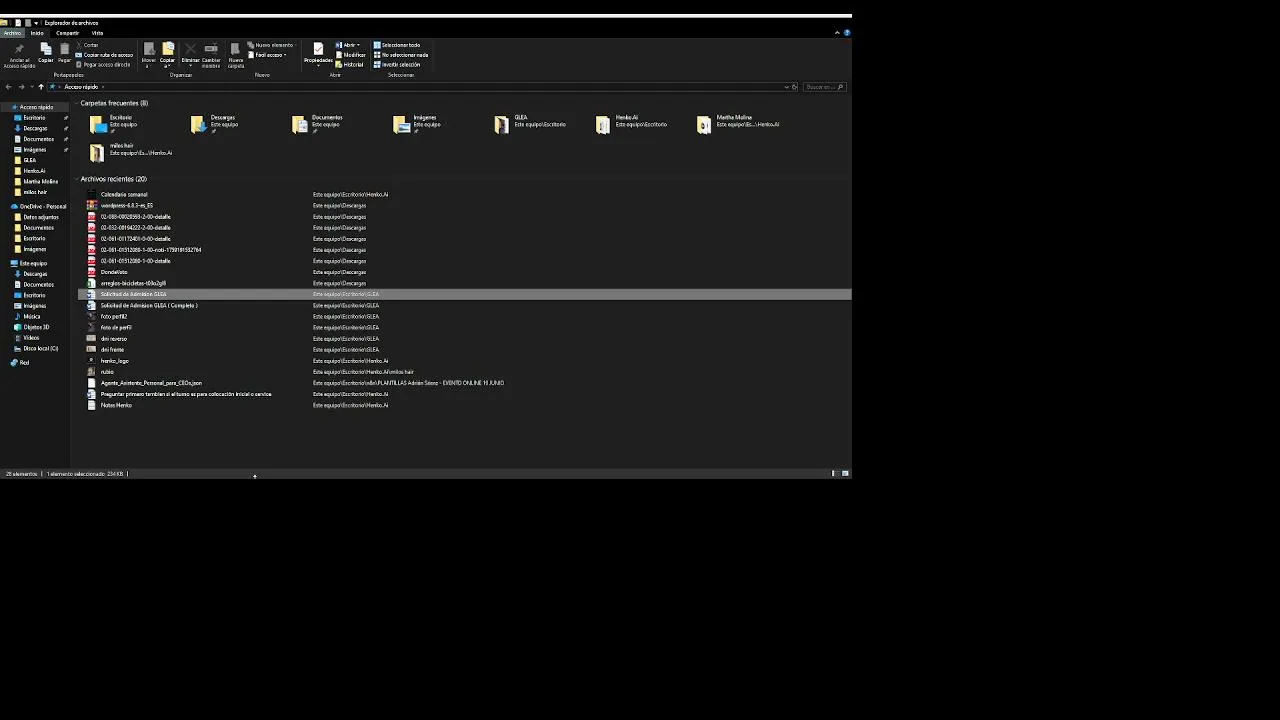Switch to the Inicio tab
This screenshot has height=720, width=1280.
[x=37, y=33]
